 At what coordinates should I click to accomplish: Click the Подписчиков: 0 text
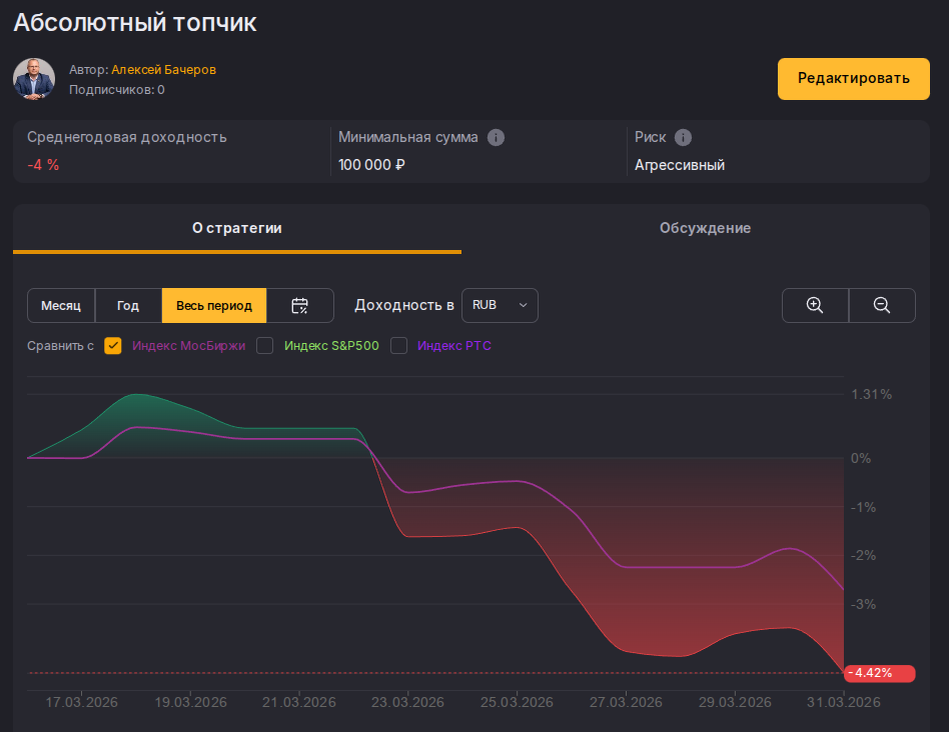click(x=117, y=90)
